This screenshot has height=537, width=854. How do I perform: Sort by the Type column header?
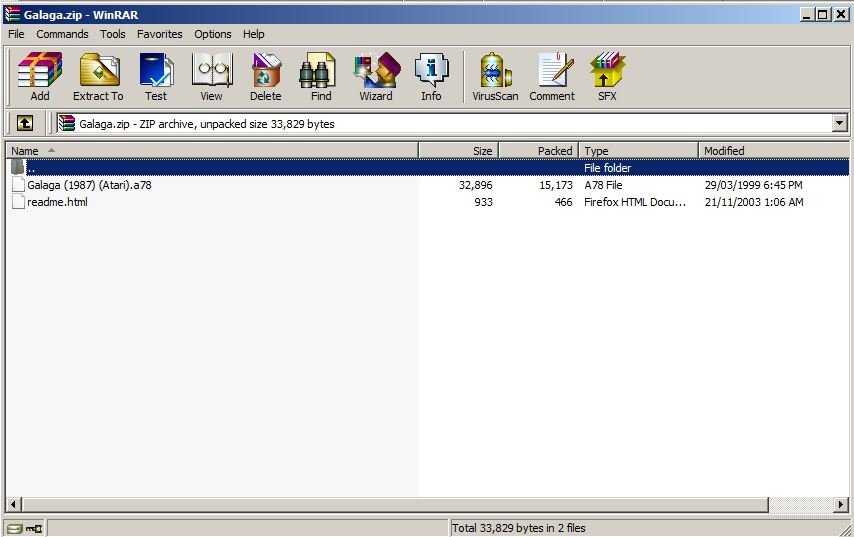[638, 150]
